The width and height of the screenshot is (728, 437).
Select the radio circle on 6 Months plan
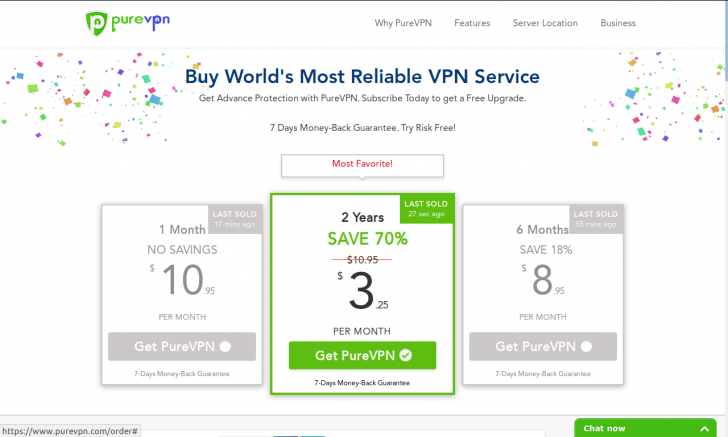(586, 346)
